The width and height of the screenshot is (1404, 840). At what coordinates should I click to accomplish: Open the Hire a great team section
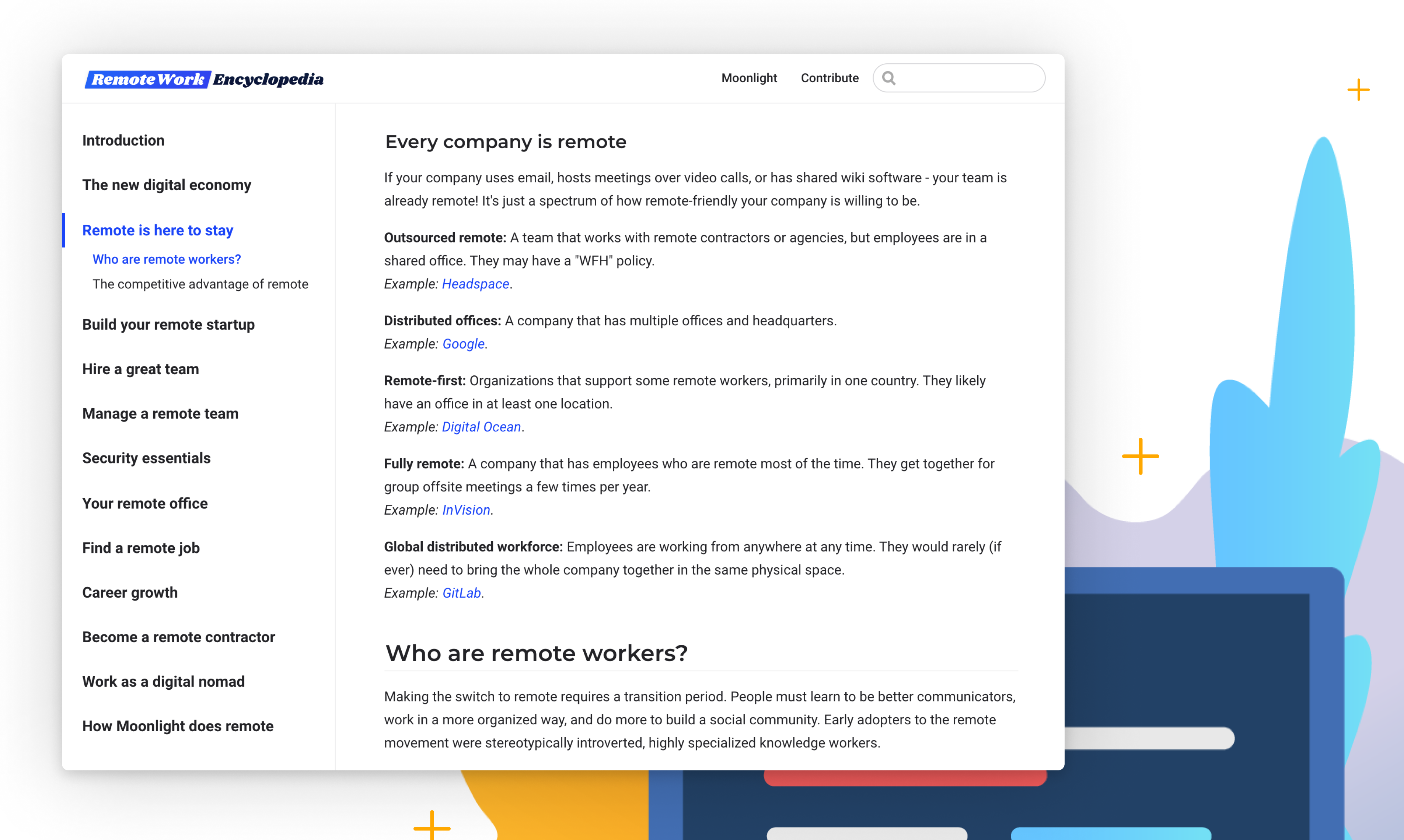pyautogui.click(x=140, y=368)
